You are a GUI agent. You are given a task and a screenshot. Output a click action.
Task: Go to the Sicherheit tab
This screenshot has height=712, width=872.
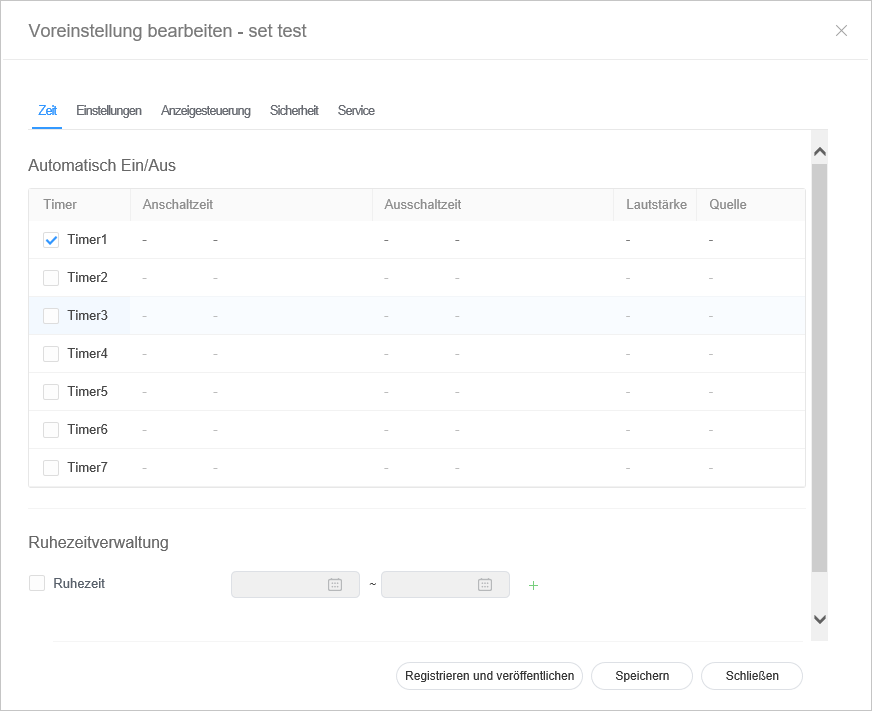tap(294, 111)
